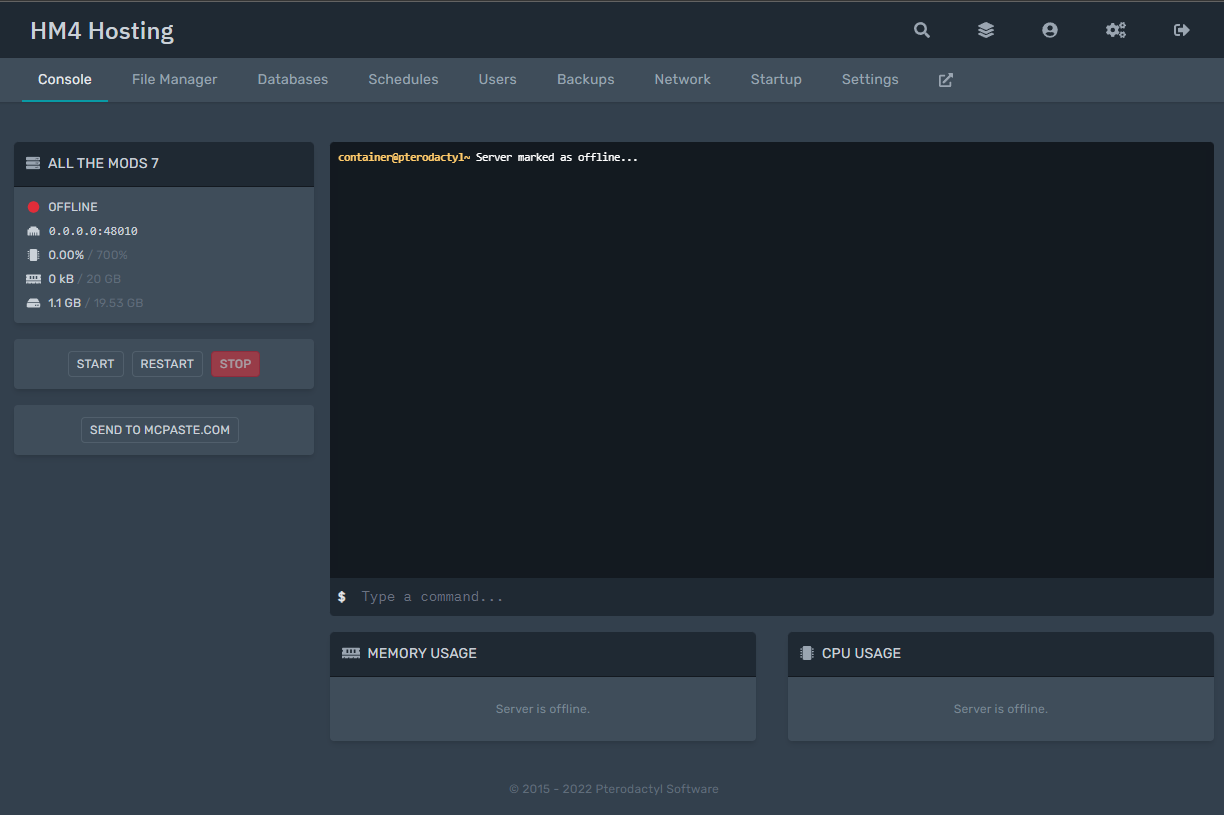Open the server list layers icon
The height and width of the screenshot is (815, 1224).
coord(985,30)
